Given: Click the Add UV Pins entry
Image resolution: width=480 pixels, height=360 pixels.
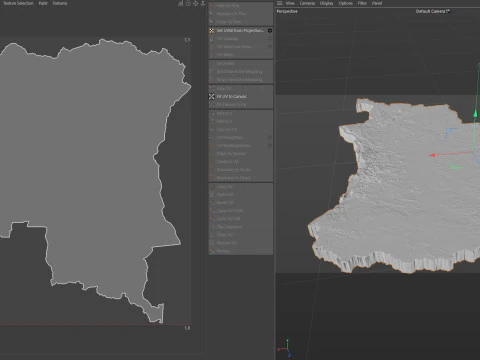Looking at the screenshot, I should pos(240,6).
